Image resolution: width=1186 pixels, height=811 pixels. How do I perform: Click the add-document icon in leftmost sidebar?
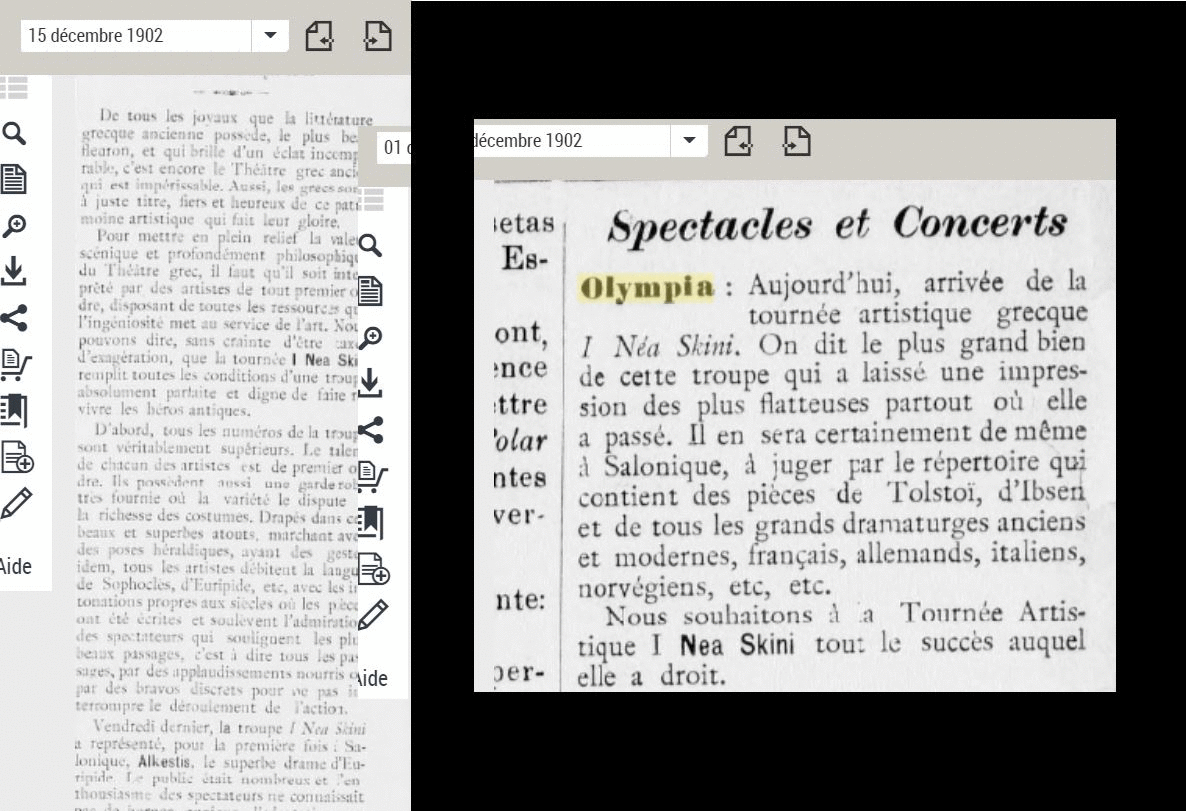click(x=17, y=458)
